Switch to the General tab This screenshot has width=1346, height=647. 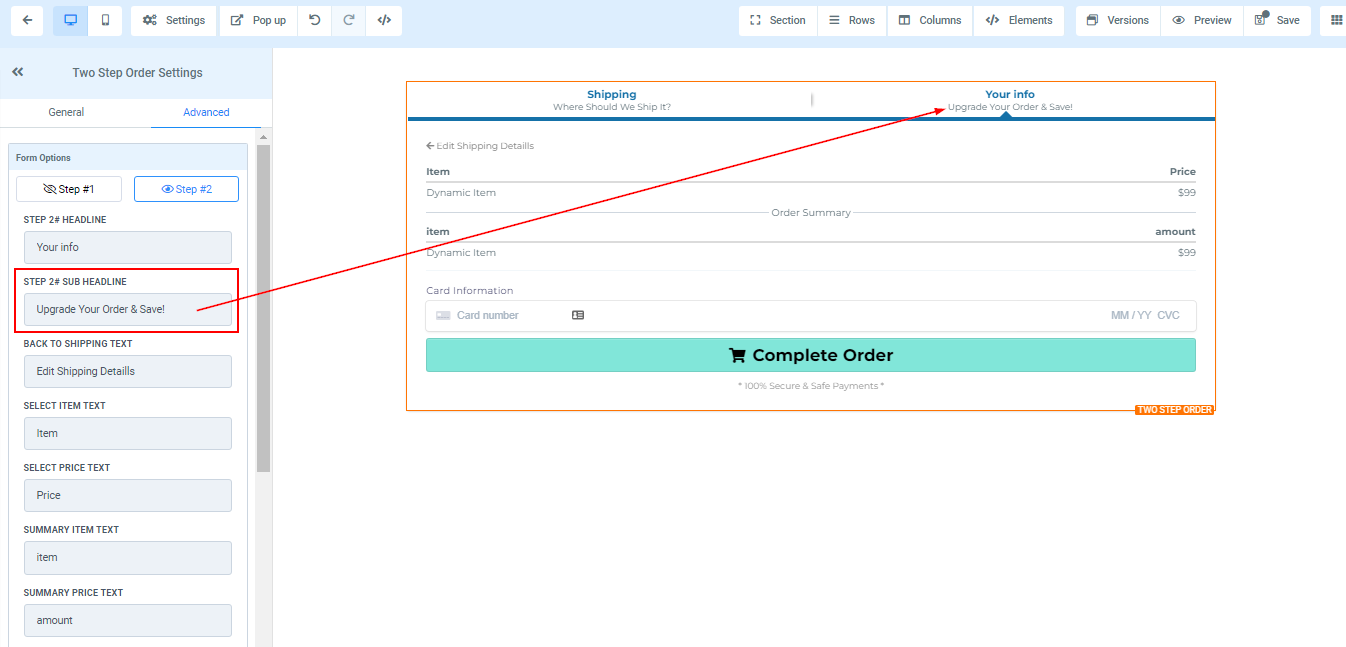pos(66,112)
